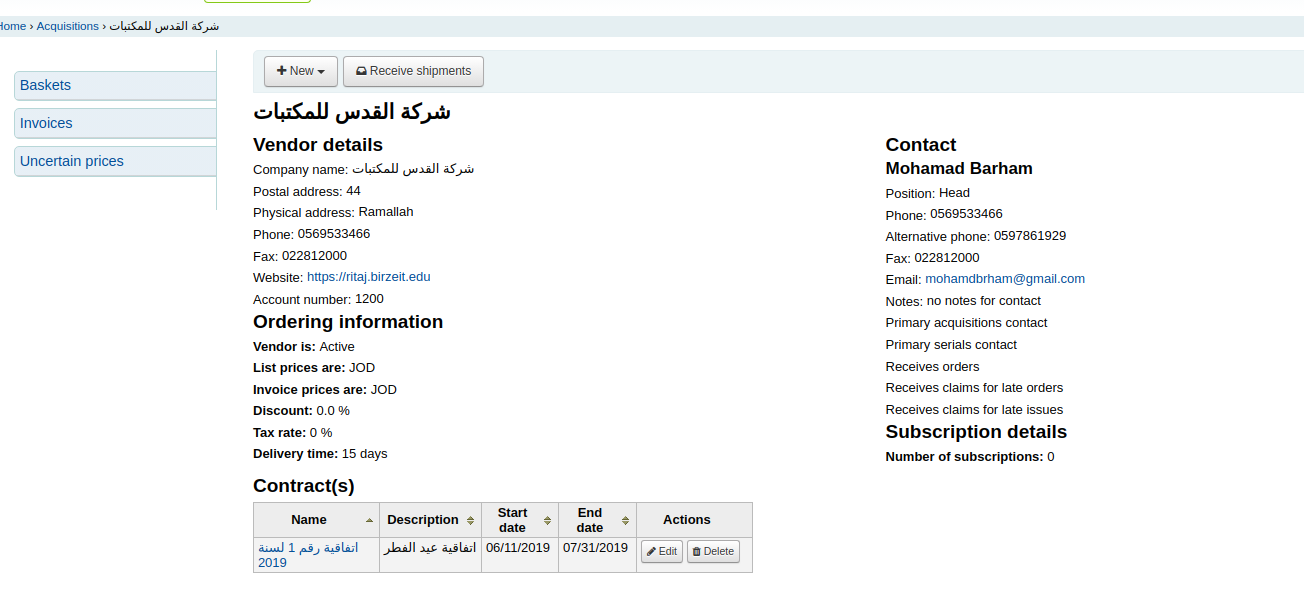
Task: Click the Start date column header text
Action: click(x=512, y=520)
